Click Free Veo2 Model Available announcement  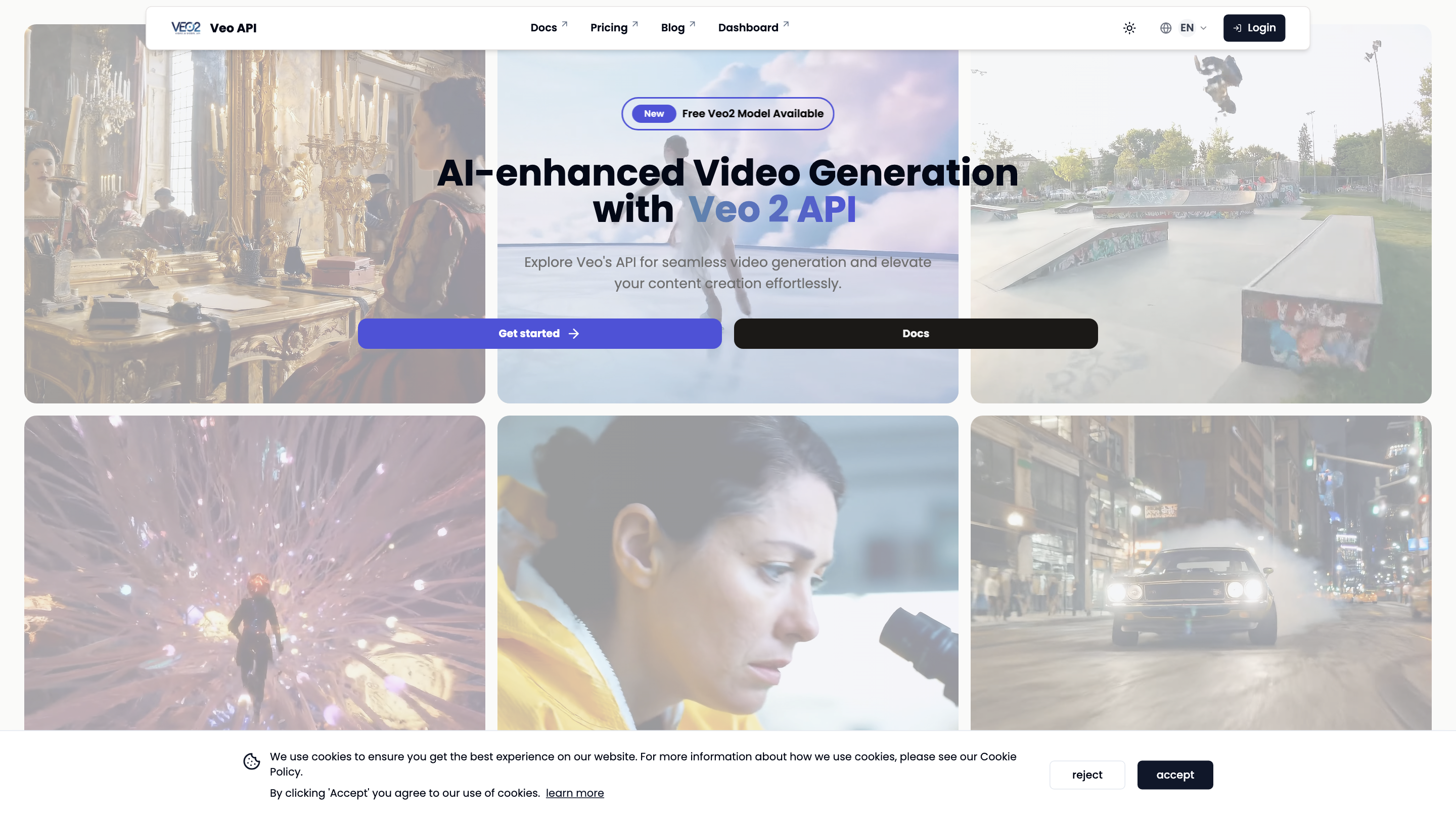[752, 114]
